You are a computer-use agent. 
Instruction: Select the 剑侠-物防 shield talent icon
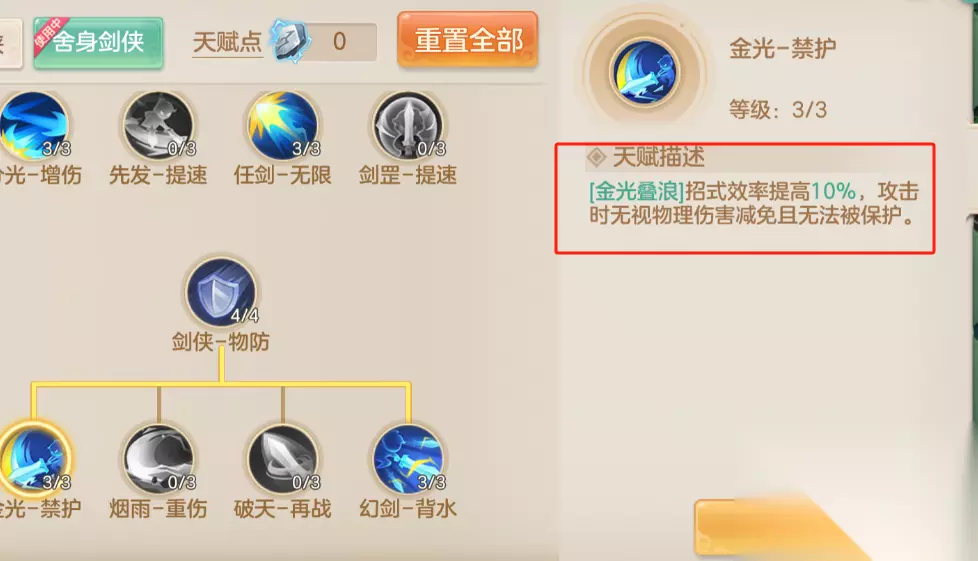[x=221, y=293]
